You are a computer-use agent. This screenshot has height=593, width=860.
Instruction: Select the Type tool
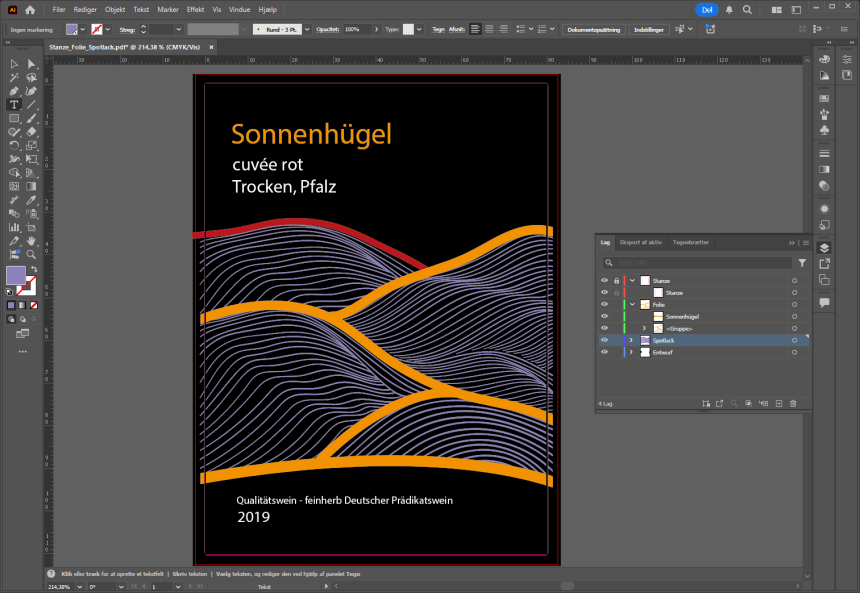pyautogui.click(x=14, y=105)
